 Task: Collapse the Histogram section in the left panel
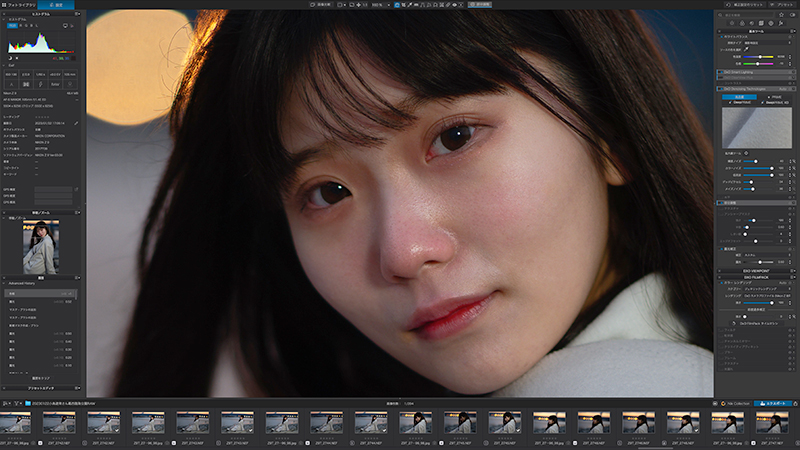(x=4, y=19)
